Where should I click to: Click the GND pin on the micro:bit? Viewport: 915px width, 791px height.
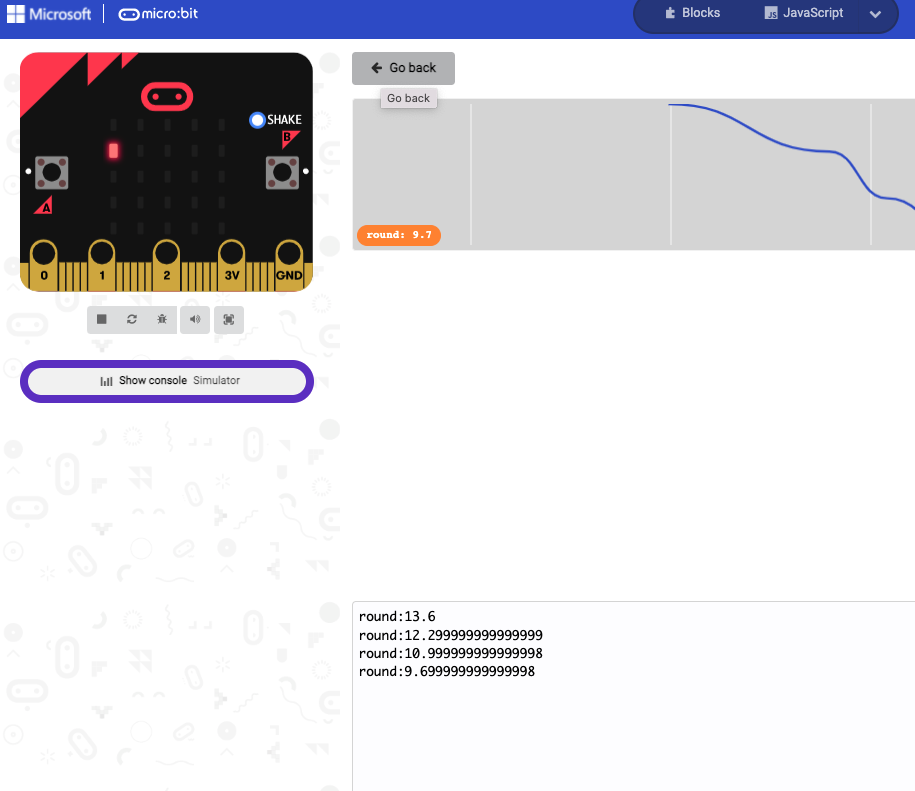pos(289,265)
